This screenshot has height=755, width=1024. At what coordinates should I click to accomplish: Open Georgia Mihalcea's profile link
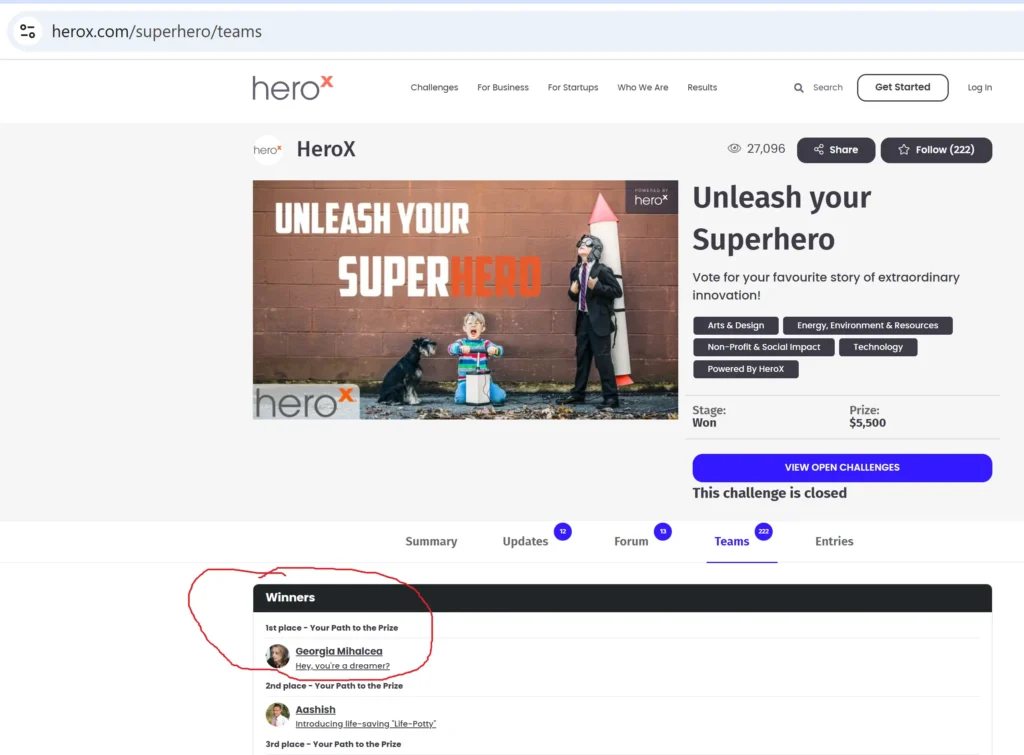[x=339, y=651]
